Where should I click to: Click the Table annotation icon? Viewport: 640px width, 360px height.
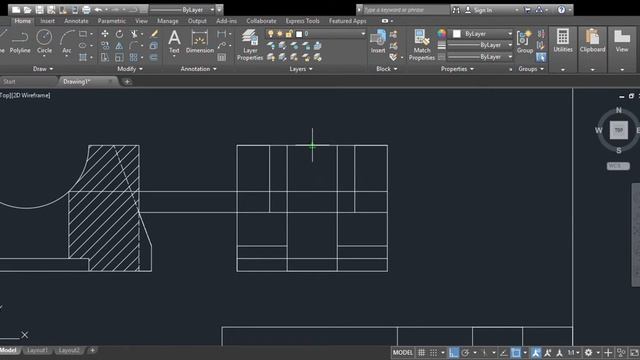click(x=222, y=58)
